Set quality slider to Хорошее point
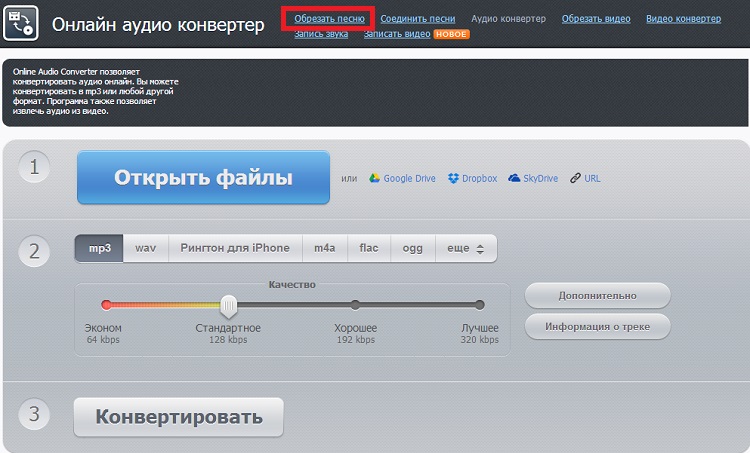 pos(355,304)
